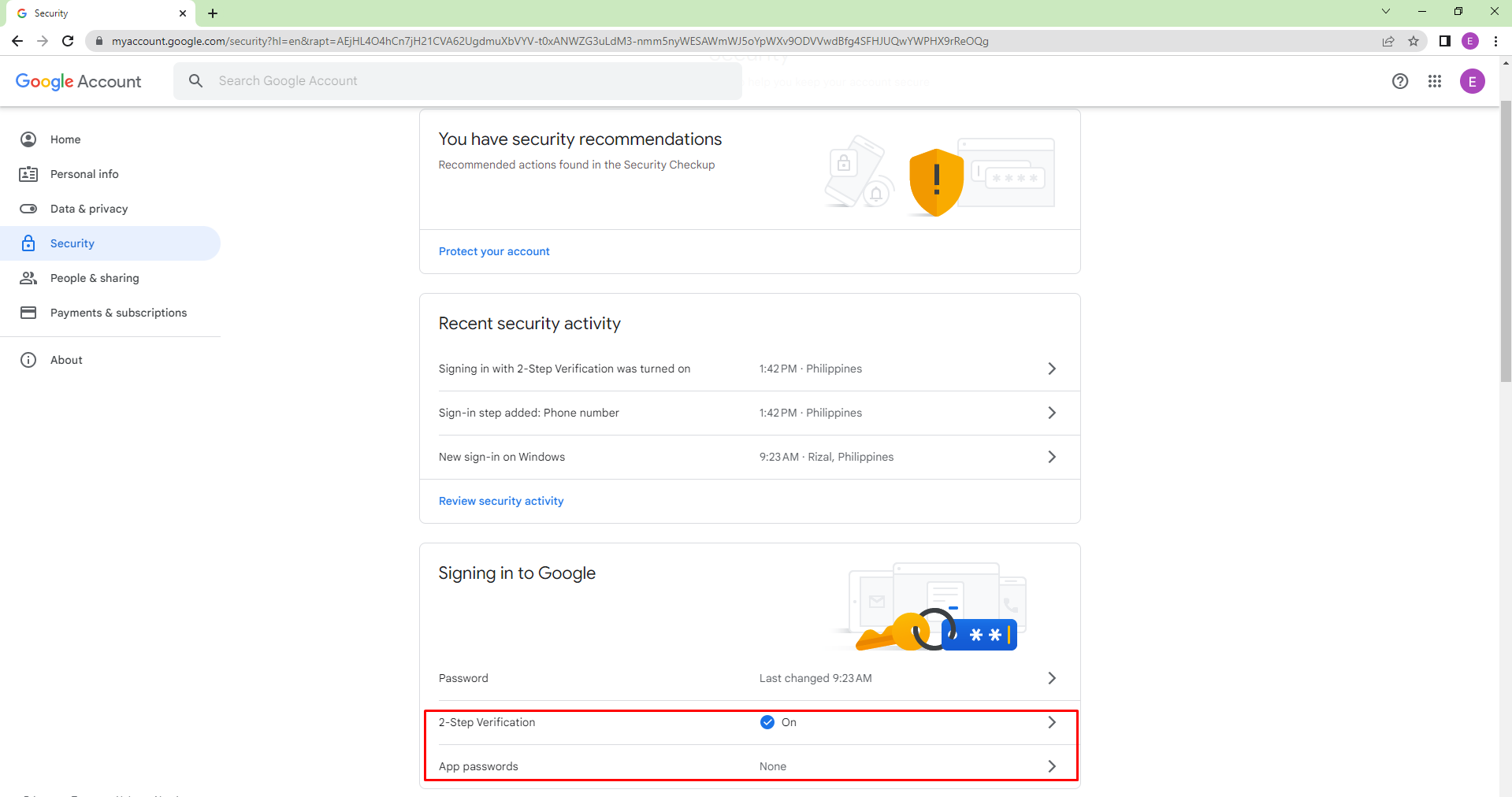Click 'New sign-in on Windows' text
This screenshot has height=797, width=1512.
pyautogui.click(x=502, y=457)
